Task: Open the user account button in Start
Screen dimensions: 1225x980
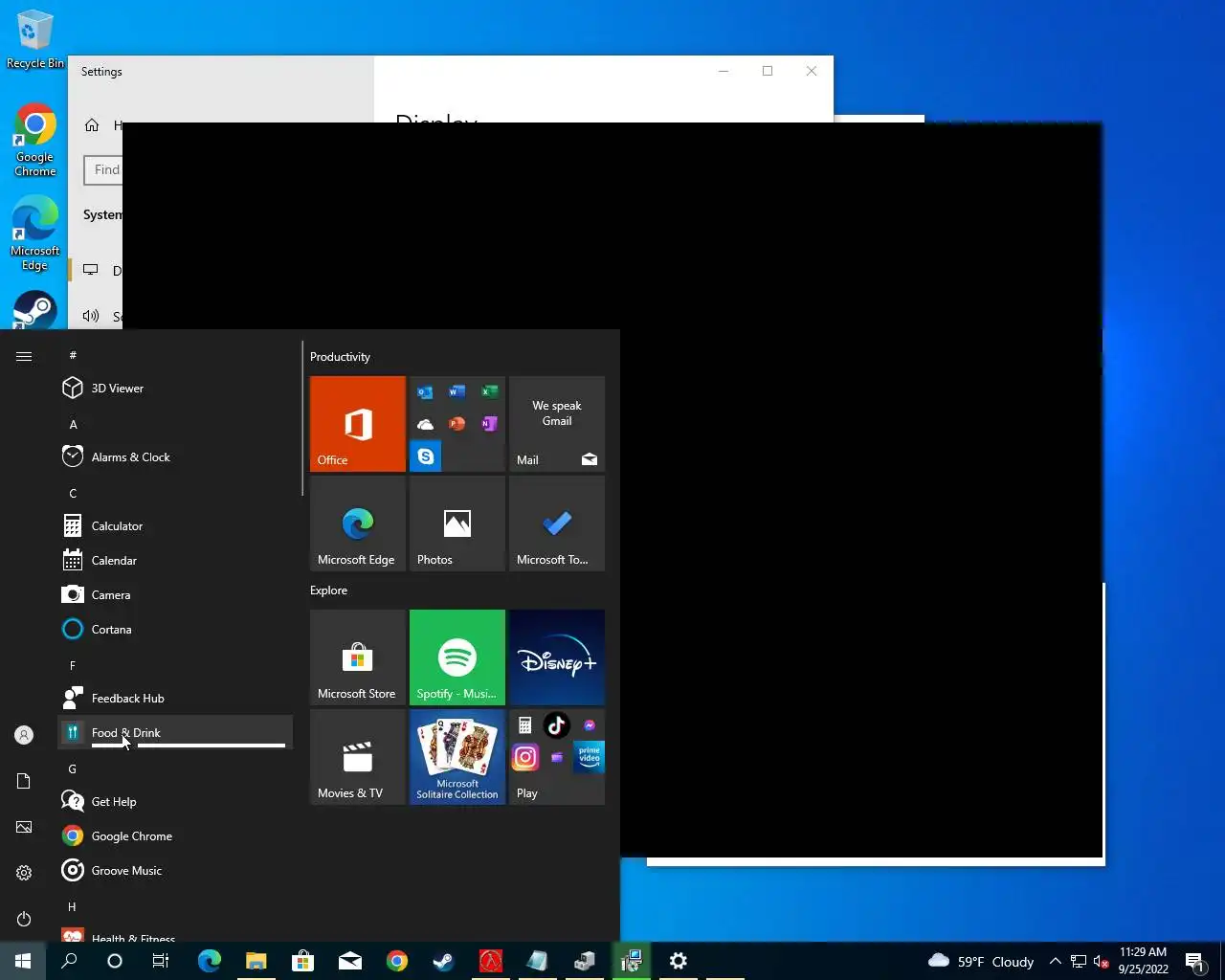Action: point(24,735)
